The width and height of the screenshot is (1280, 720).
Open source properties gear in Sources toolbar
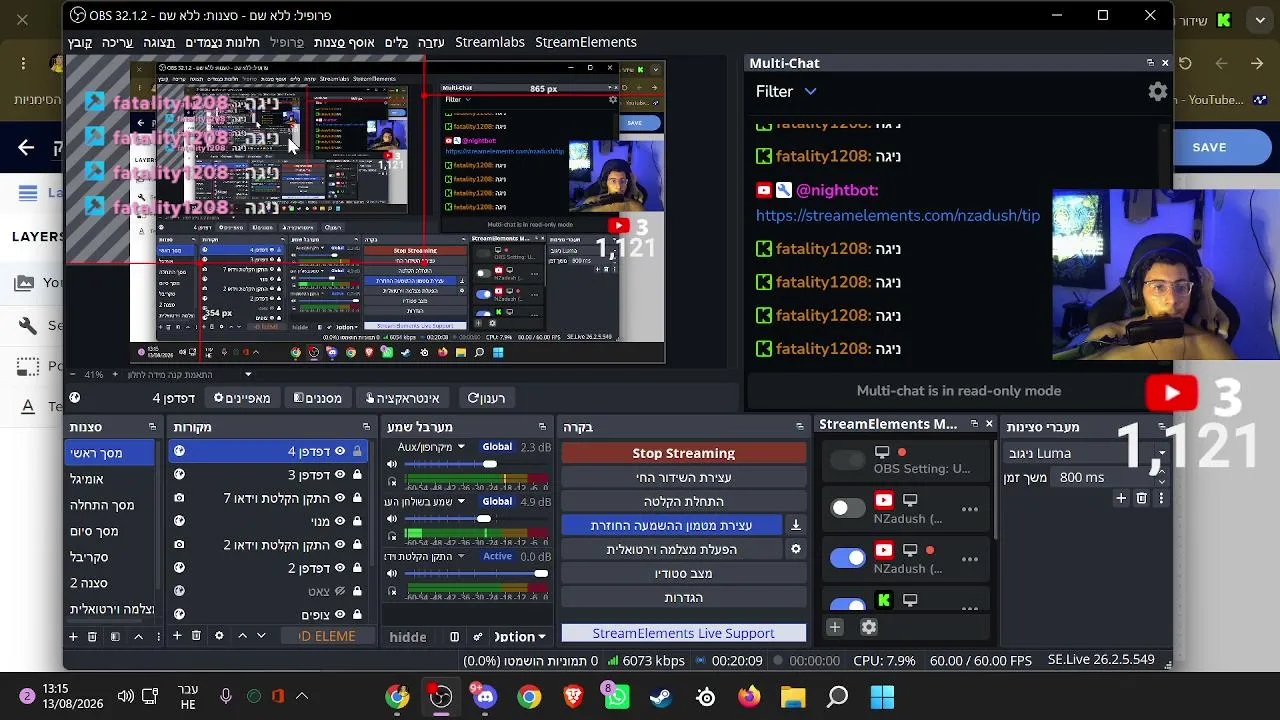pos(219,636)
